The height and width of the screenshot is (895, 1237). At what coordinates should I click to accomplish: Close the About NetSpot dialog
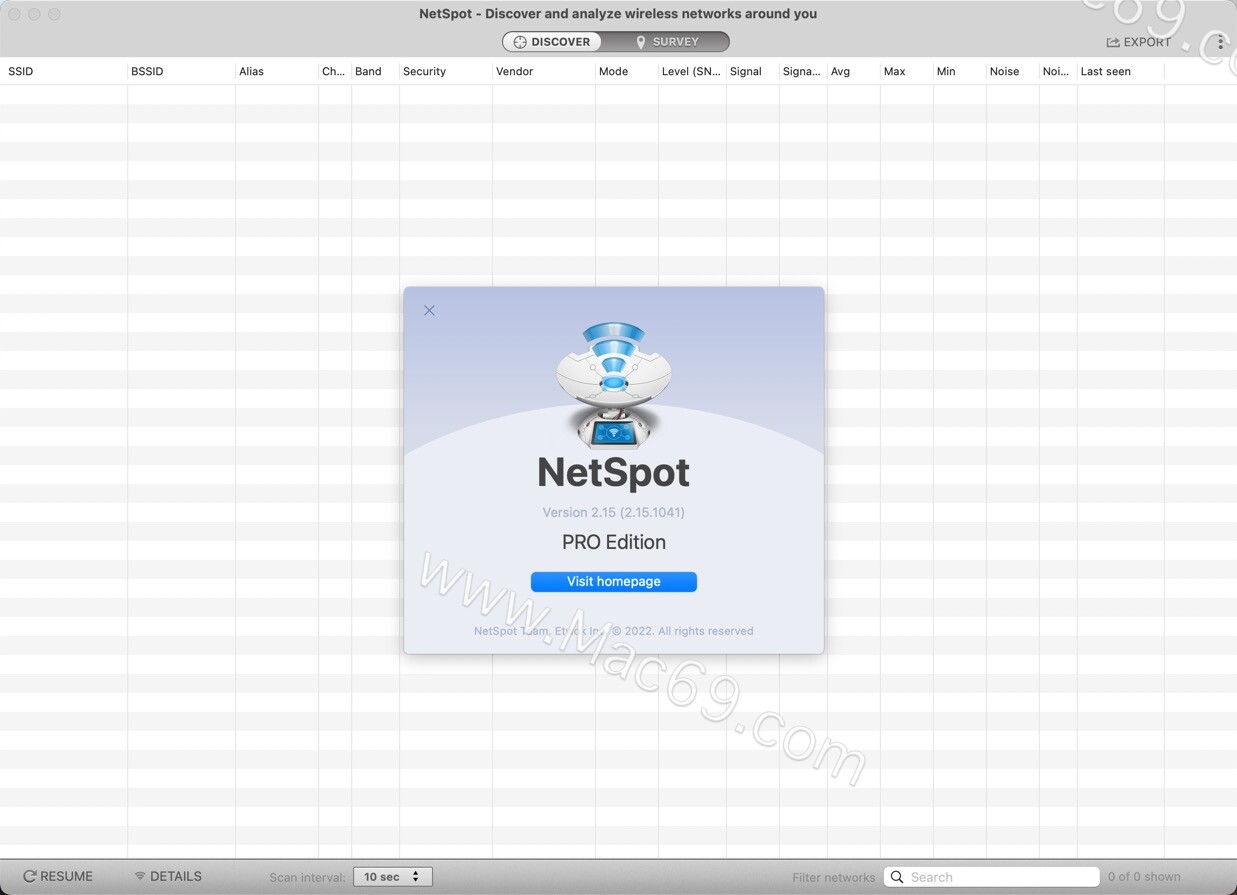(429, 310)
